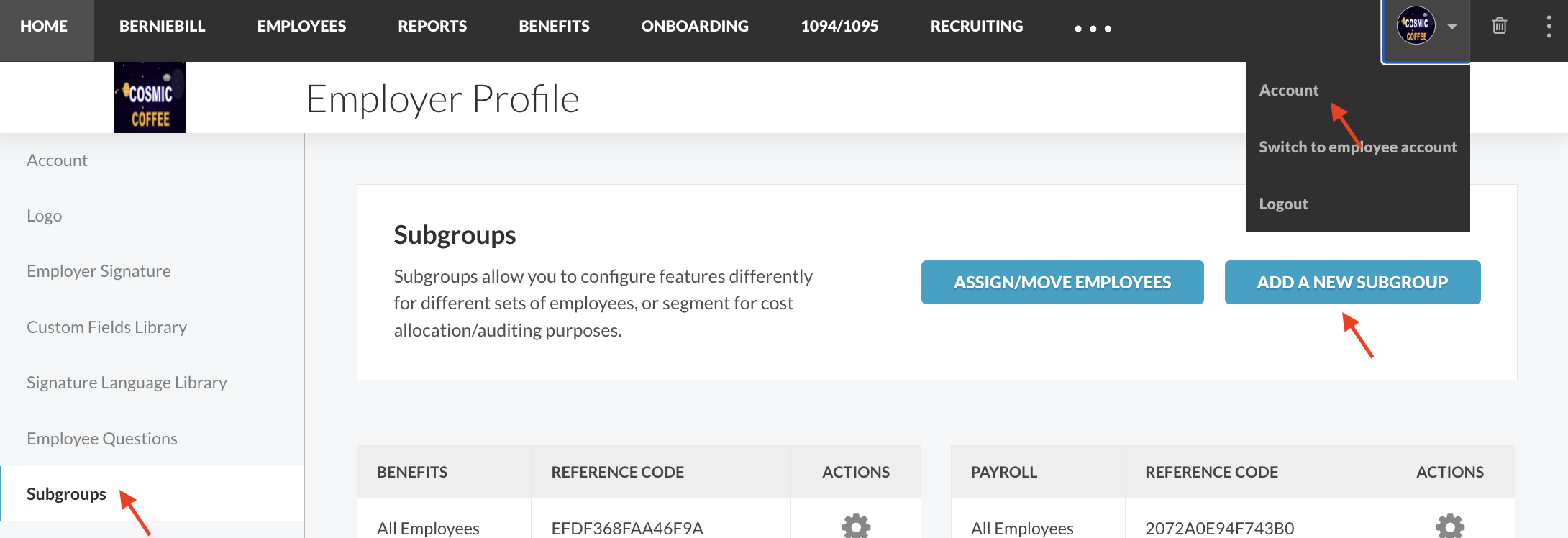1568x538 pixels.
Task: Open Employee Questions sidebar item
Action: coord(102,439)
